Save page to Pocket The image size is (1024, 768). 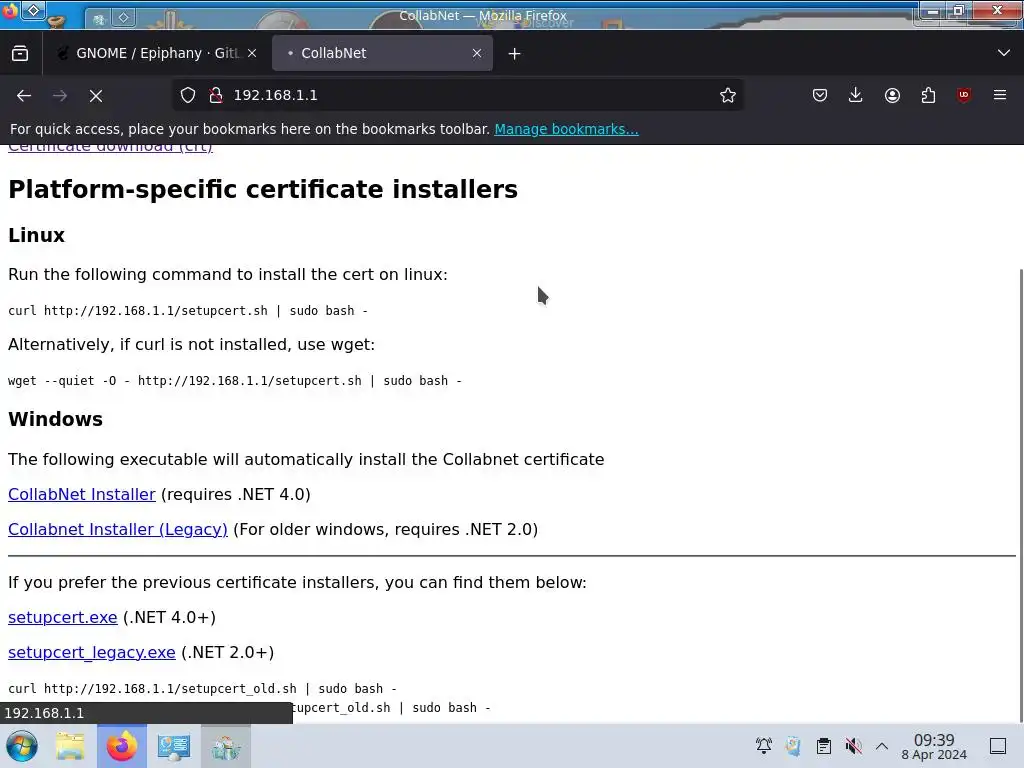[x=820, y=95]
